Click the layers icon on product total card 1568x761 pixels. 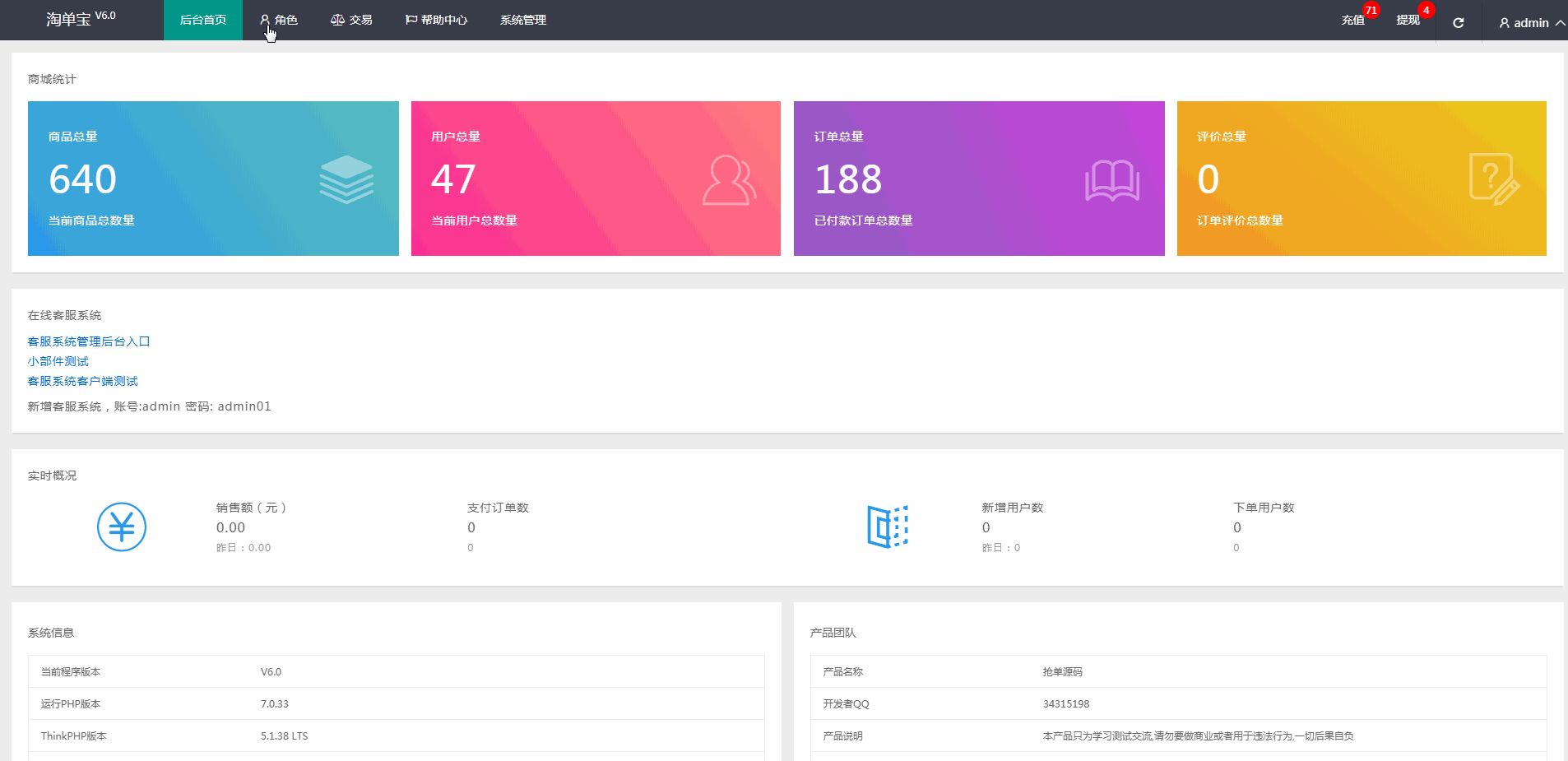coord(346,179)
